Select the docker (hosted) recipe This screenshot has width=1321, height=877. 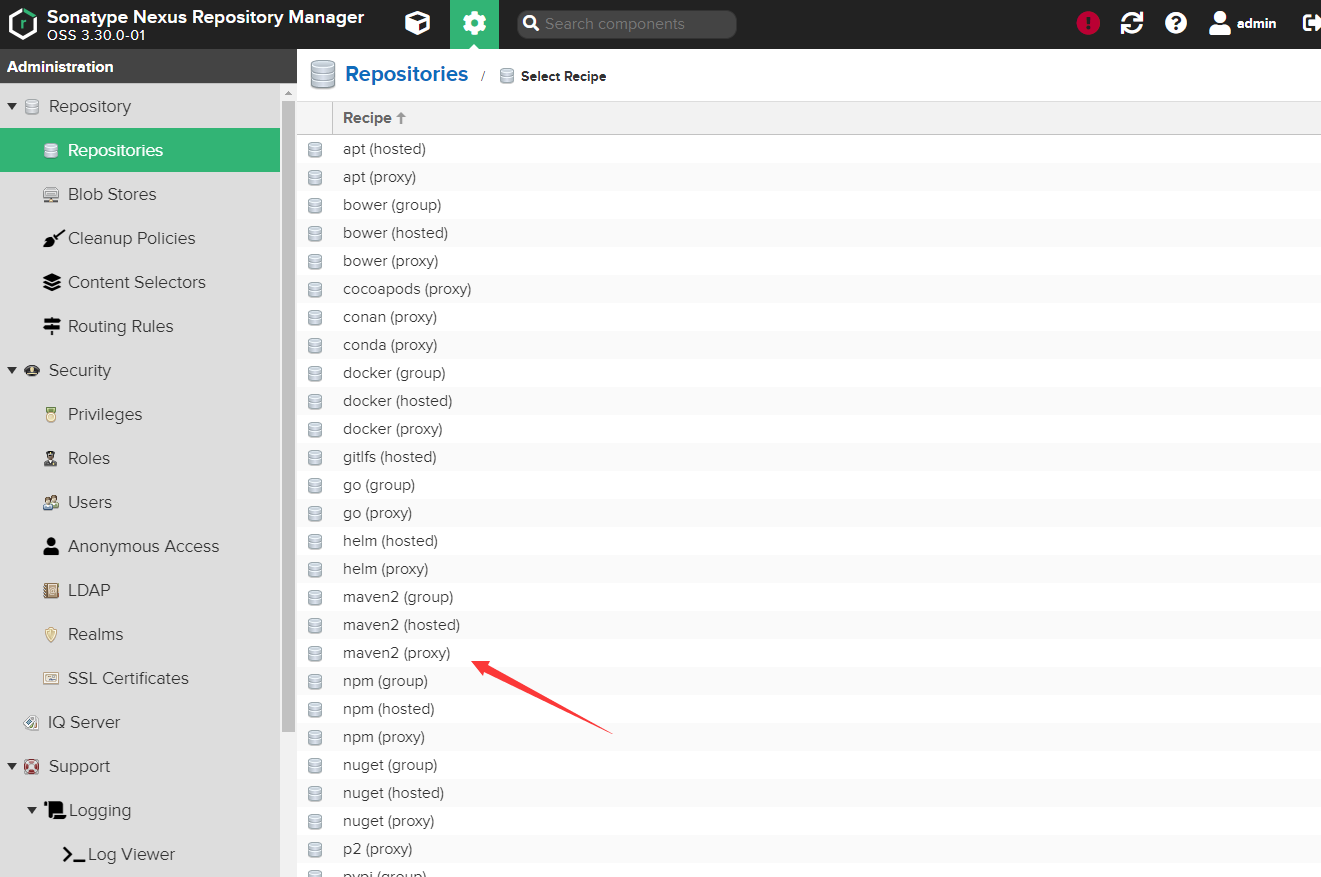[809, 401]
